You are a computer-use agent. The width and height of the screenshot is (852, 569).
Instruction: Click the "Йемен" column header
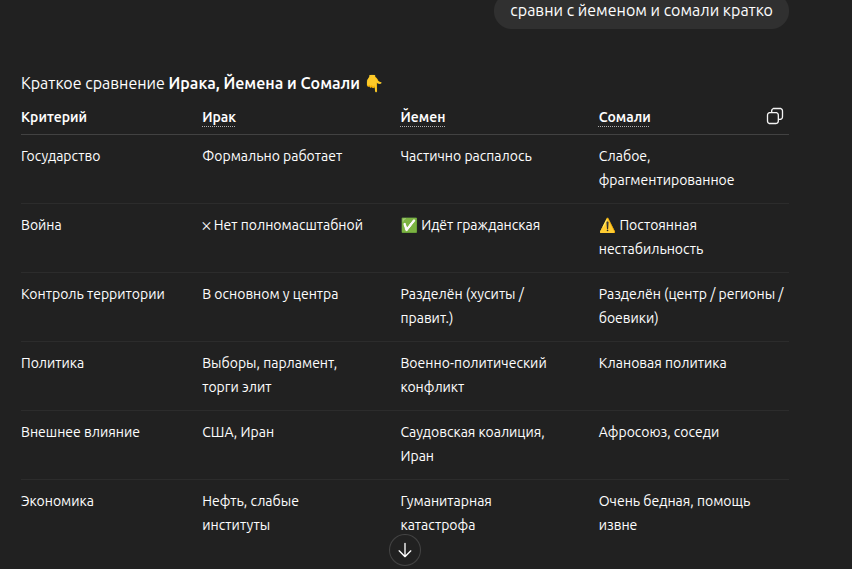pos(423,117)
